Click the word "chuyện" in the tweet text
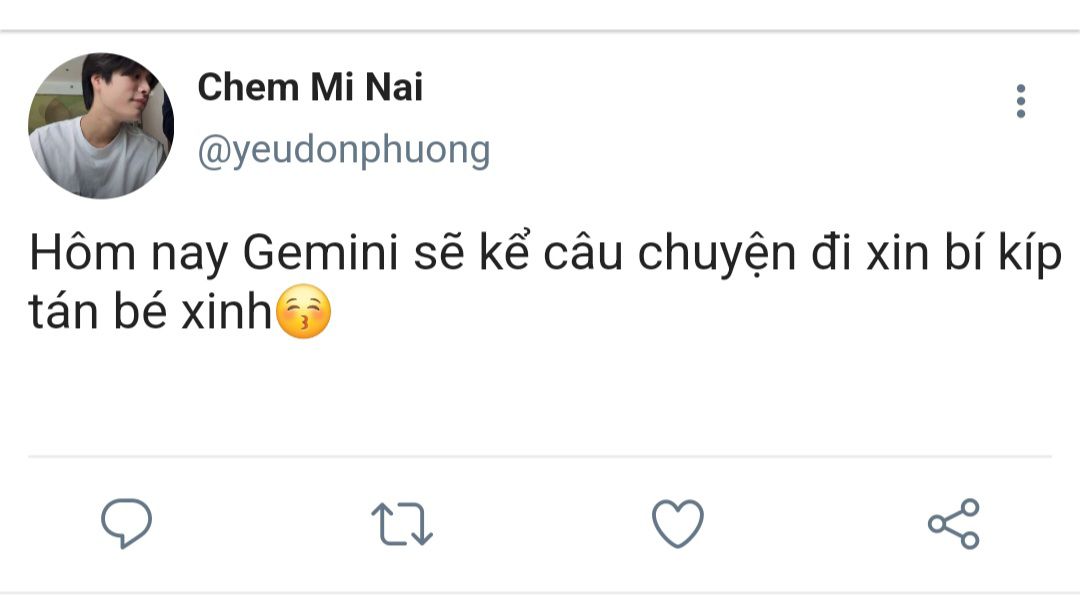This screenshot has width=1080, height=602. point(711,256)
